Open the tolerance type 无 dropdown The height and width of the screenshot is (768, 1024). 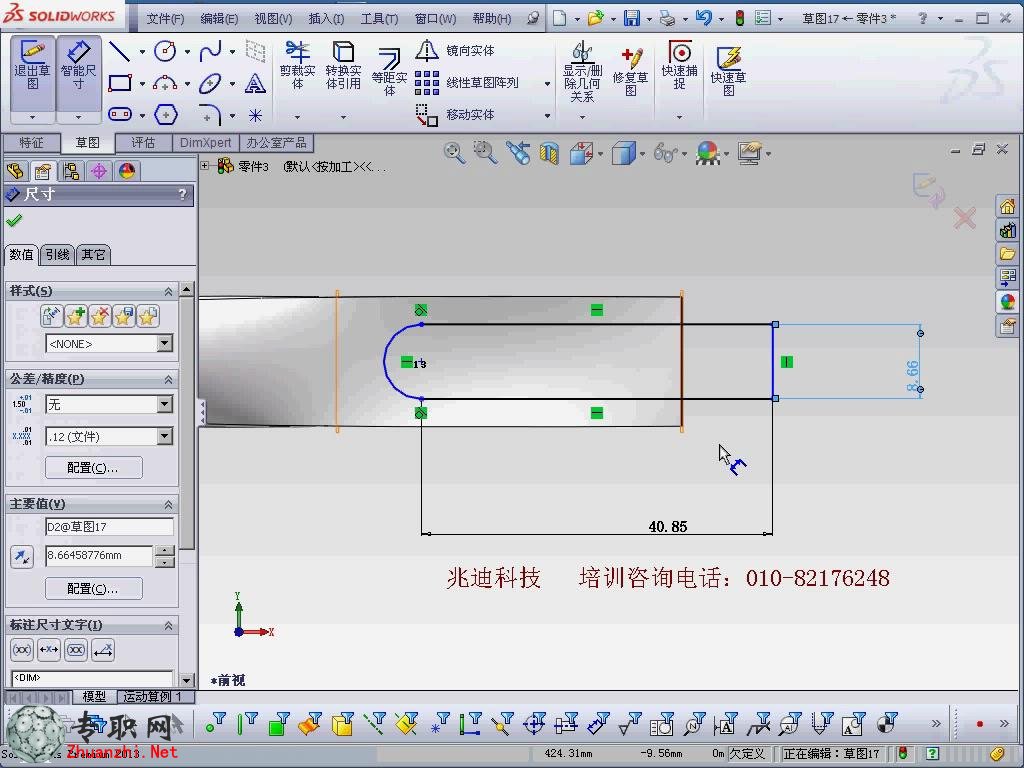pyautogui.click(x=165, y=405)
